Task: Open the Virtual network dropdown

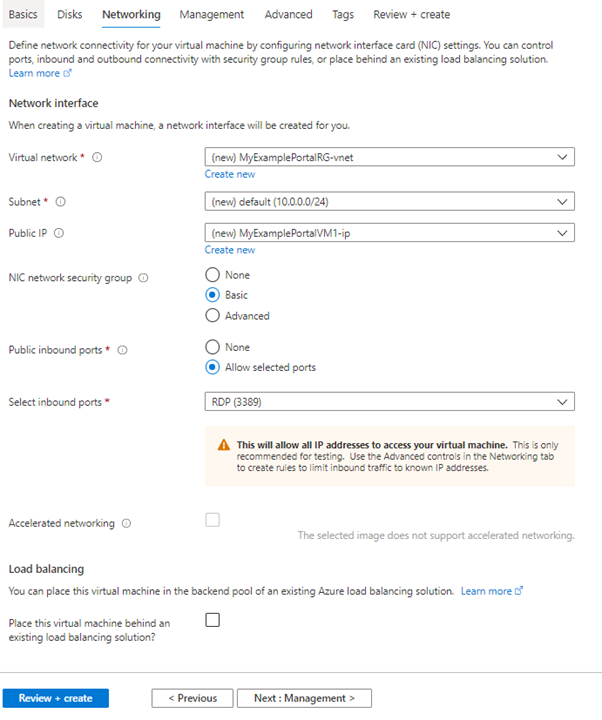Action: tap(389, 157)
